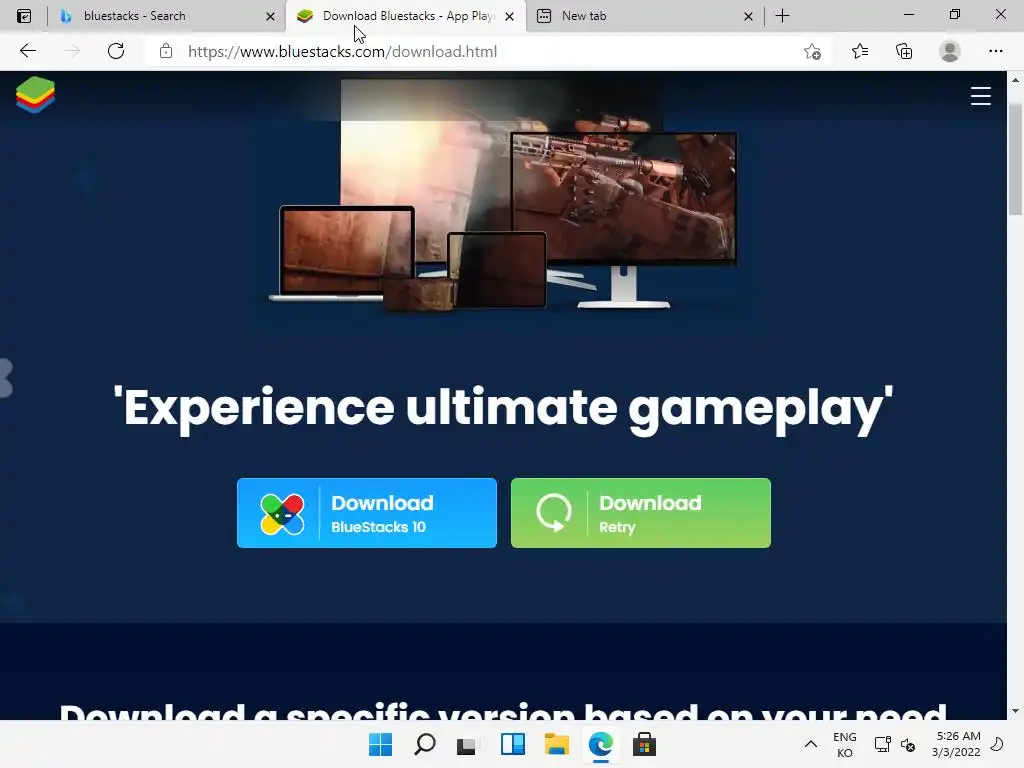View site information via the lock icon
The width and height of the screenshot is (1024, 768).
(166, 51)
